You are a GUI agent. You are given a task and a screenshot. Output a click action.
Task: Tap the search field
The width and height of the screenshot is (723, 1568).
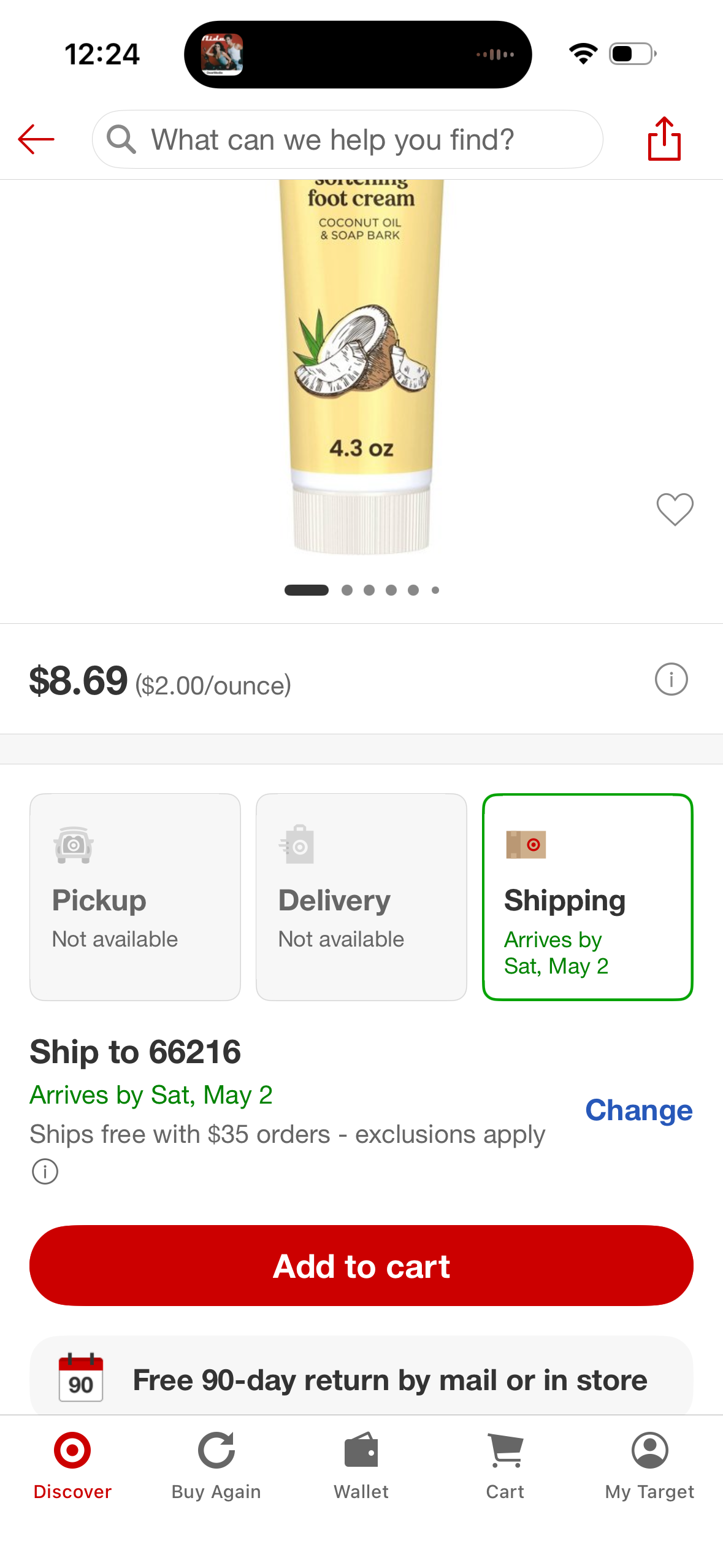(x=347, y=140)
